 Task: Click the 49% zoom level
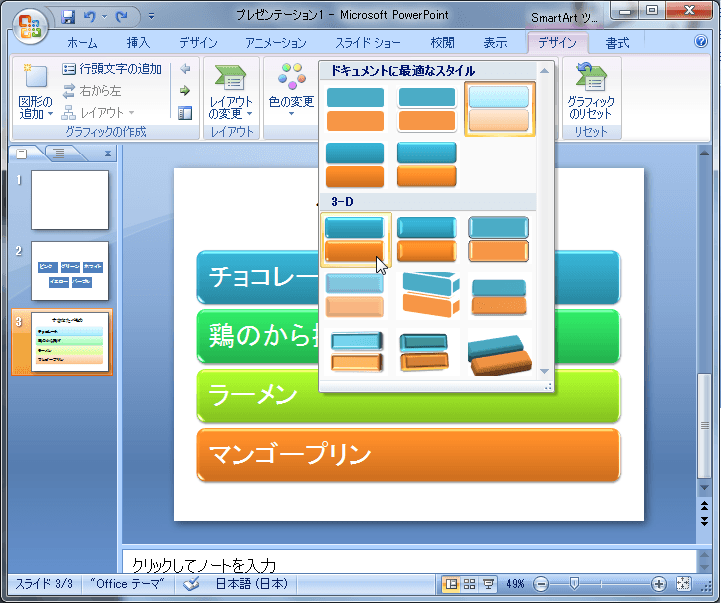coord(515,584)
